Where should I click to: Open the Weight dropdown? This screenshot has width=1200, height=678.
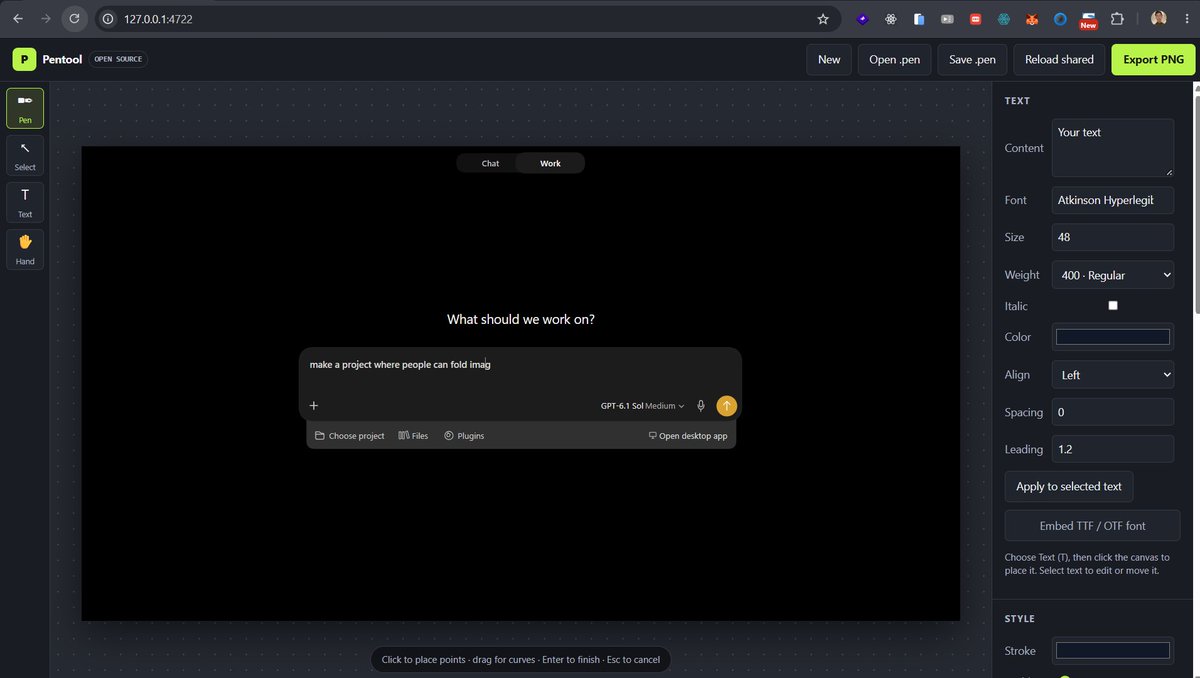(x=1113, y=275)
